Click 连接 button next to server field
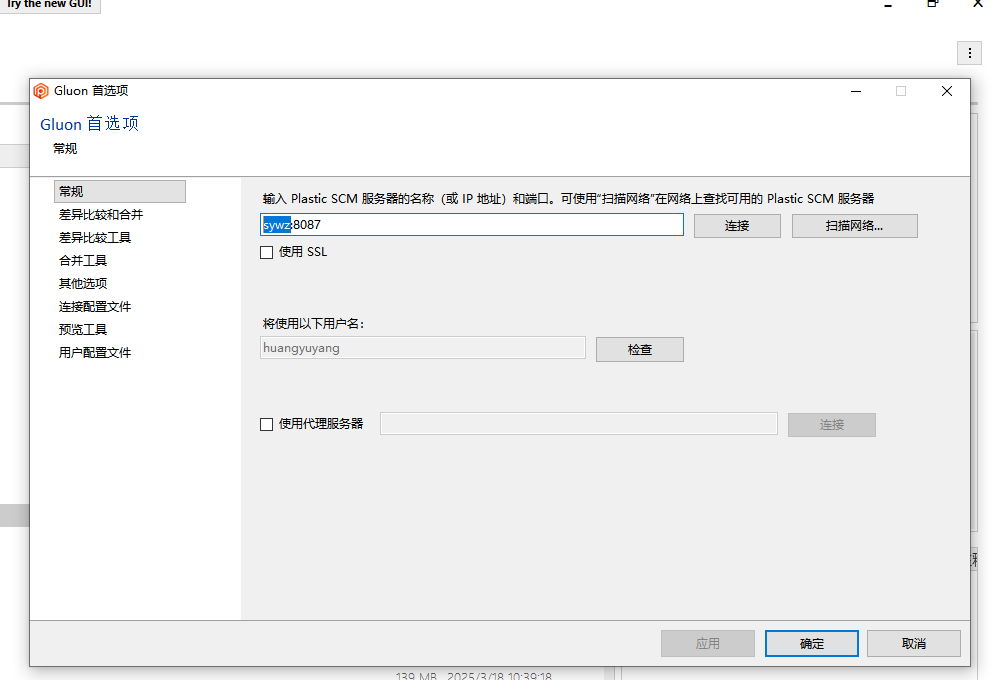This screenshot has width=994, height=680. (737, 226)
